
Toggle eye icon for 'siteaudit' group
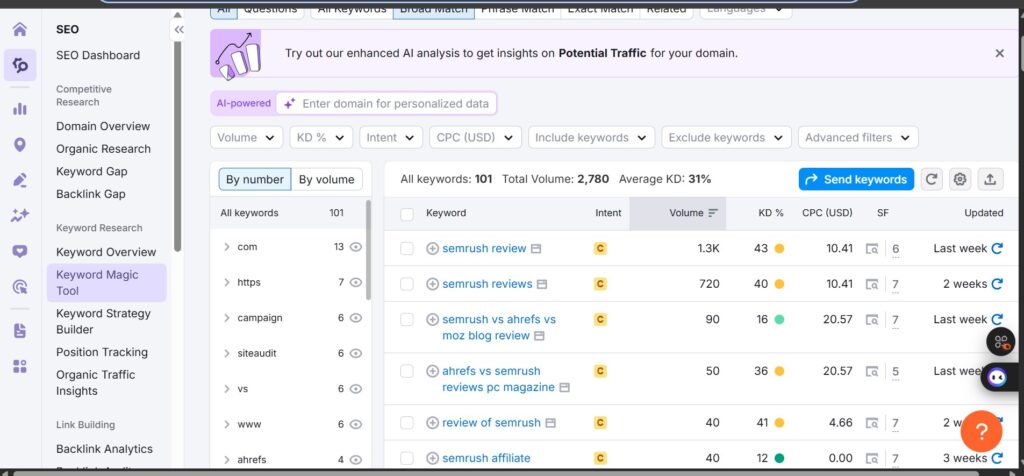pyautogui.click(x=355, y=353)
